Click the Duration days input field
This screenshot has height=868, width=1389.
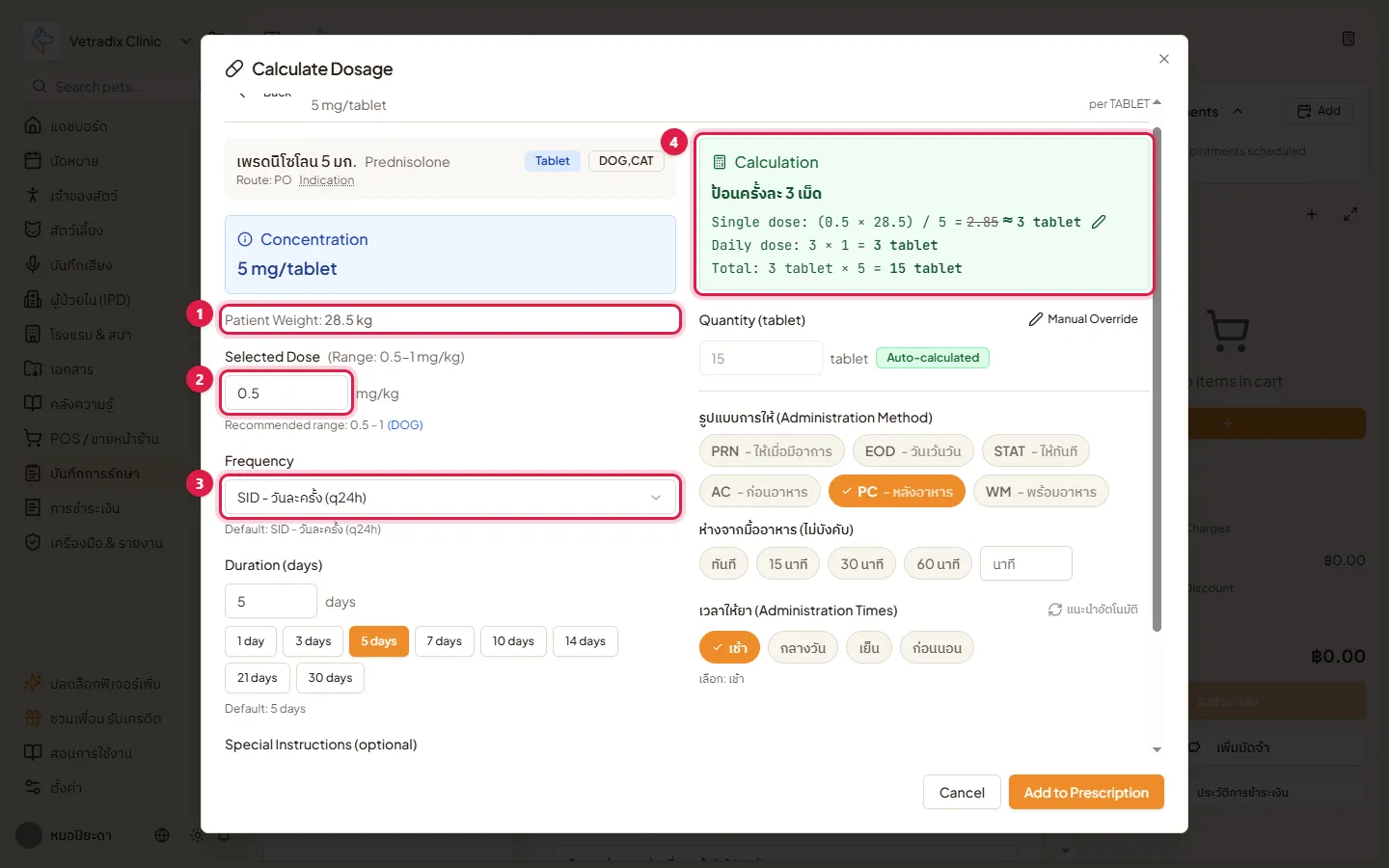tap(271, 601)
